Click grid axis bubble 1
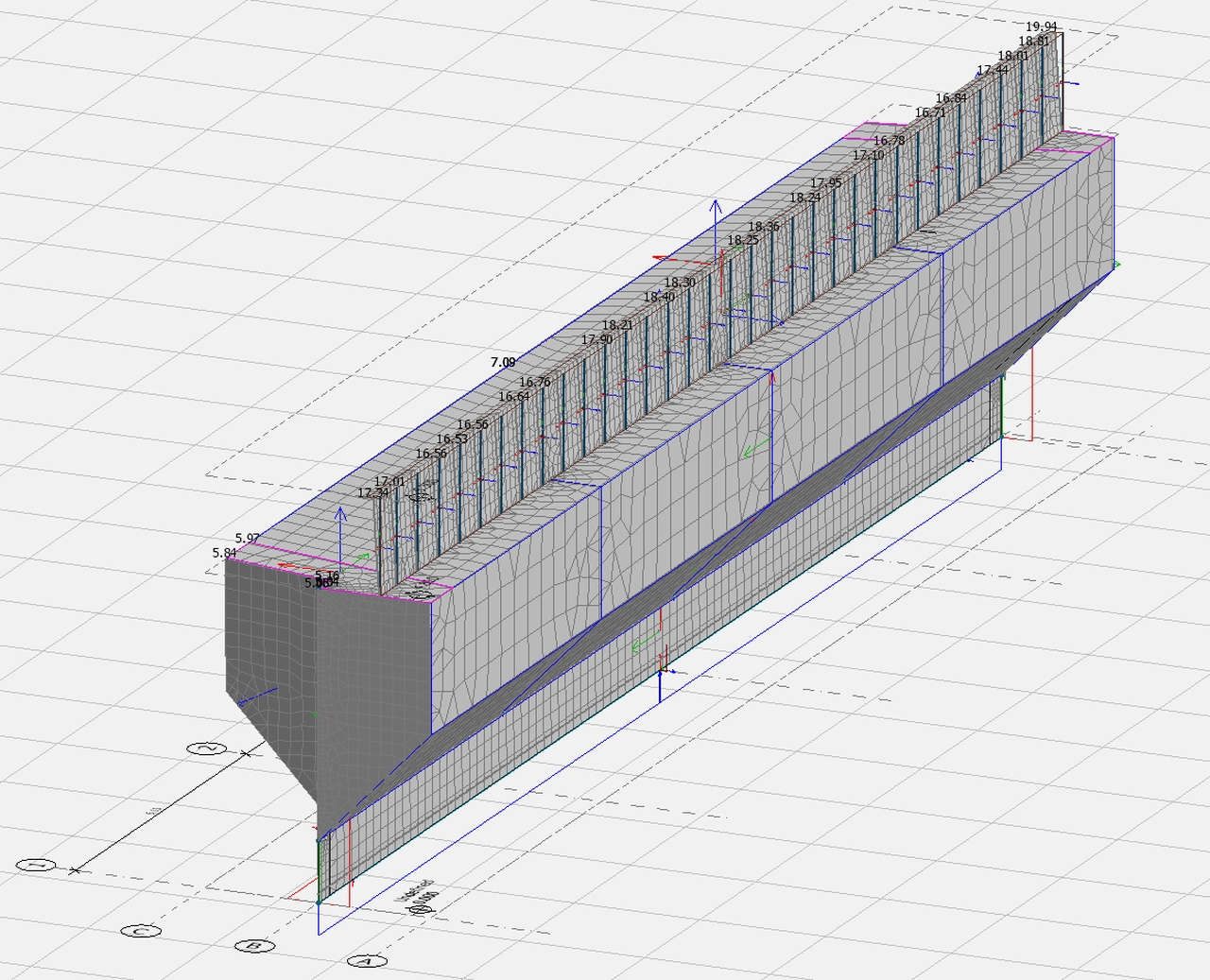 click(36, 865)
